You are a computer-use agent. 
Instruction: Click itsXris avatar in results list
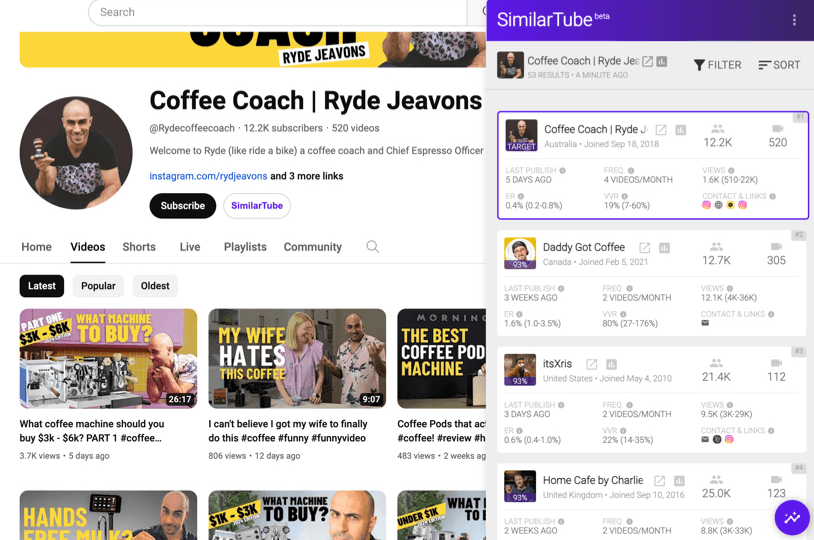[520, 370]
